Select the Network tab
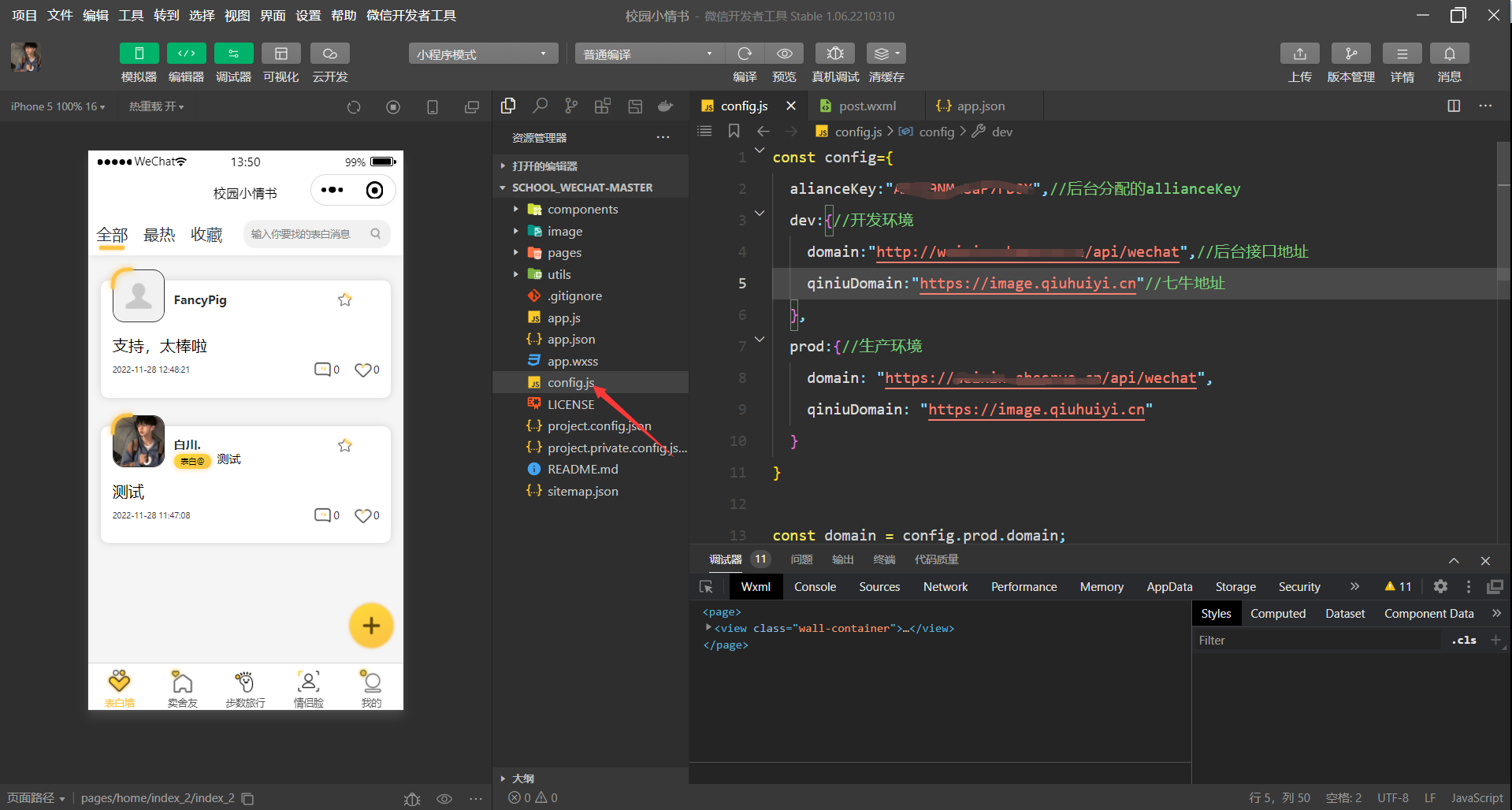The height and width of the screenshot is (810, 1512). [945, 587]
